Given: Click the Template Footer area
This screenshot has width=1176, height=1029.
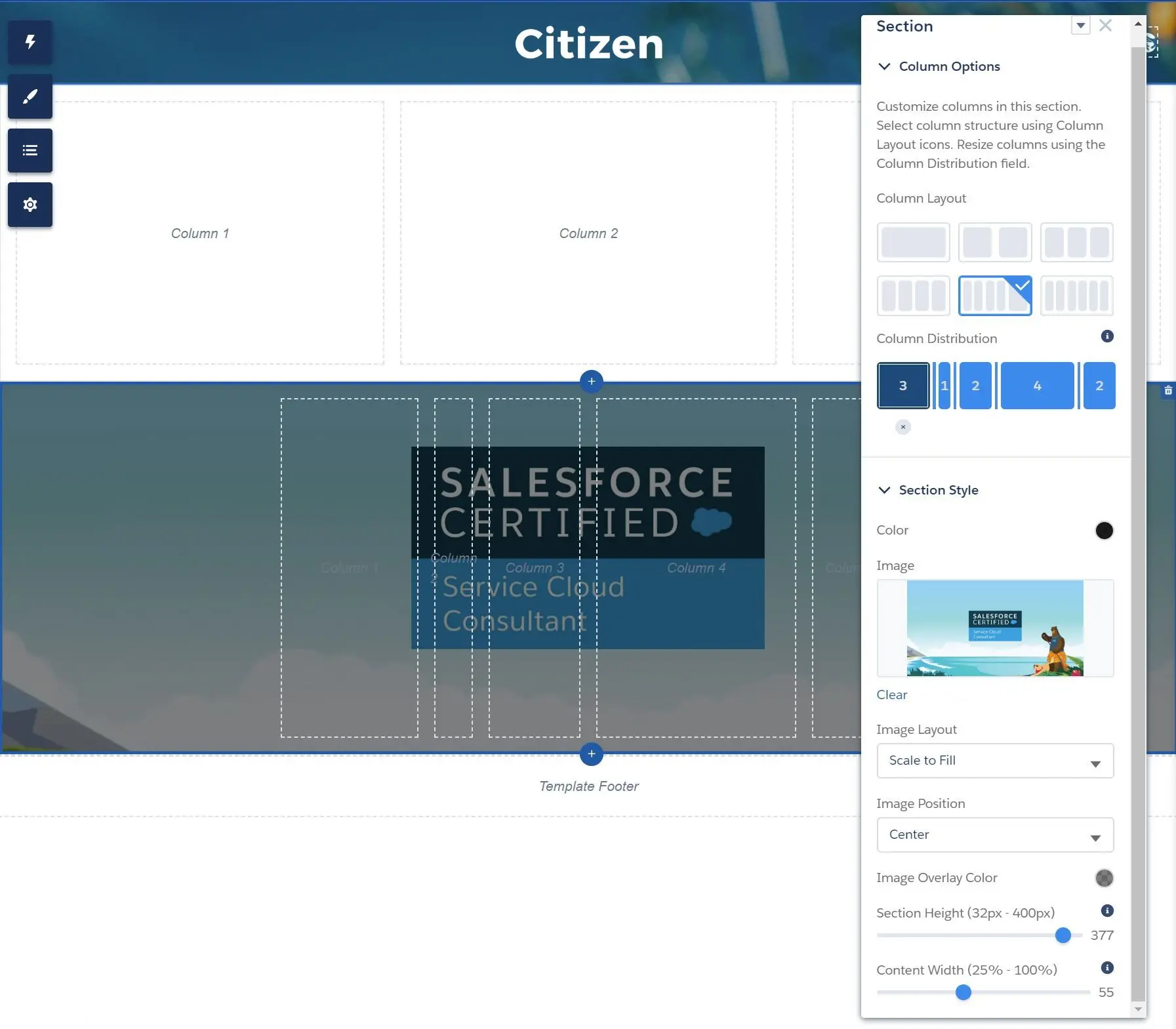Looking at the screenshot, I should pyautogui.click(x=589, y=786).
